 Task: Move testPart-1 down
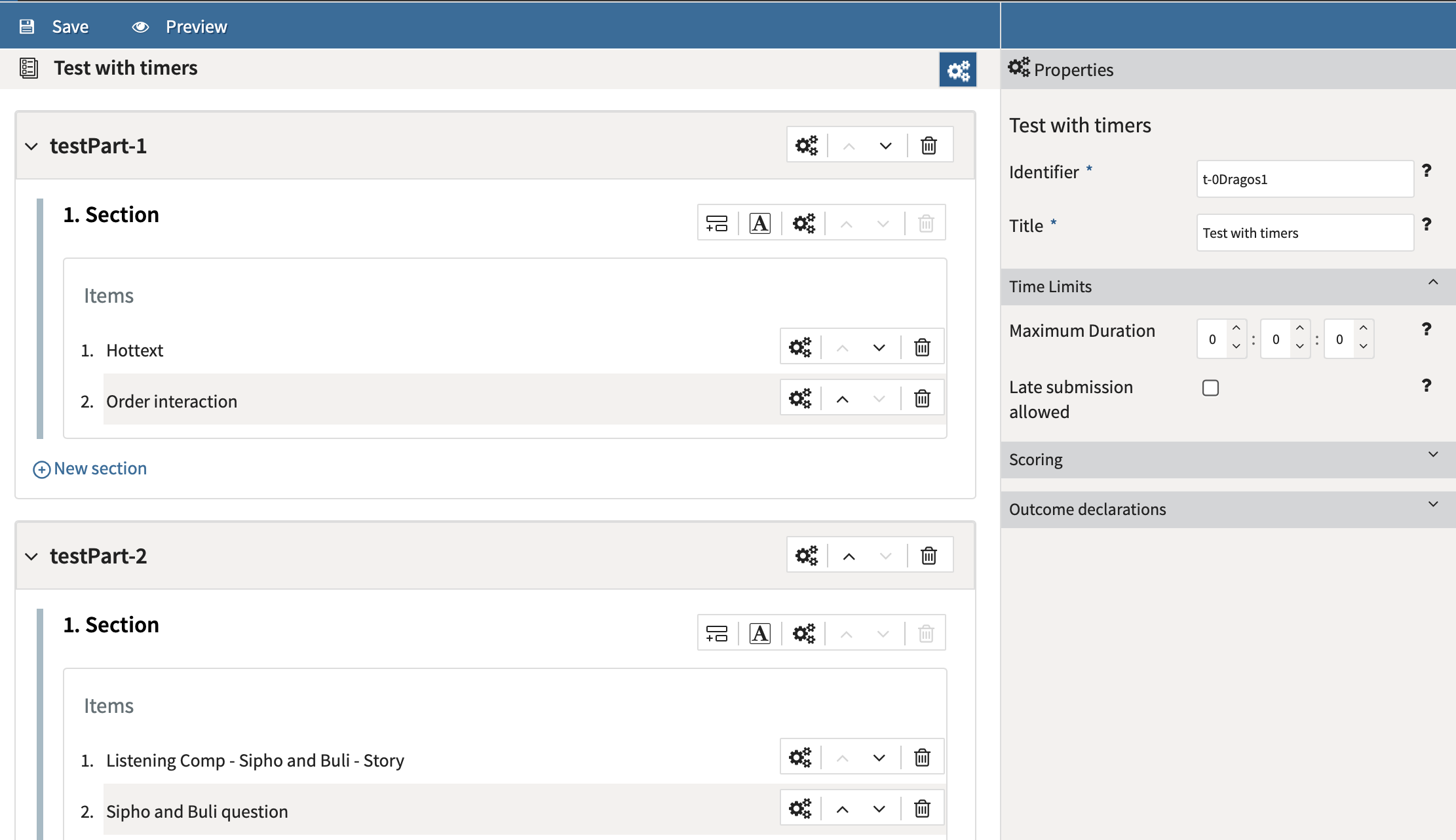click(x=885, y=145)
